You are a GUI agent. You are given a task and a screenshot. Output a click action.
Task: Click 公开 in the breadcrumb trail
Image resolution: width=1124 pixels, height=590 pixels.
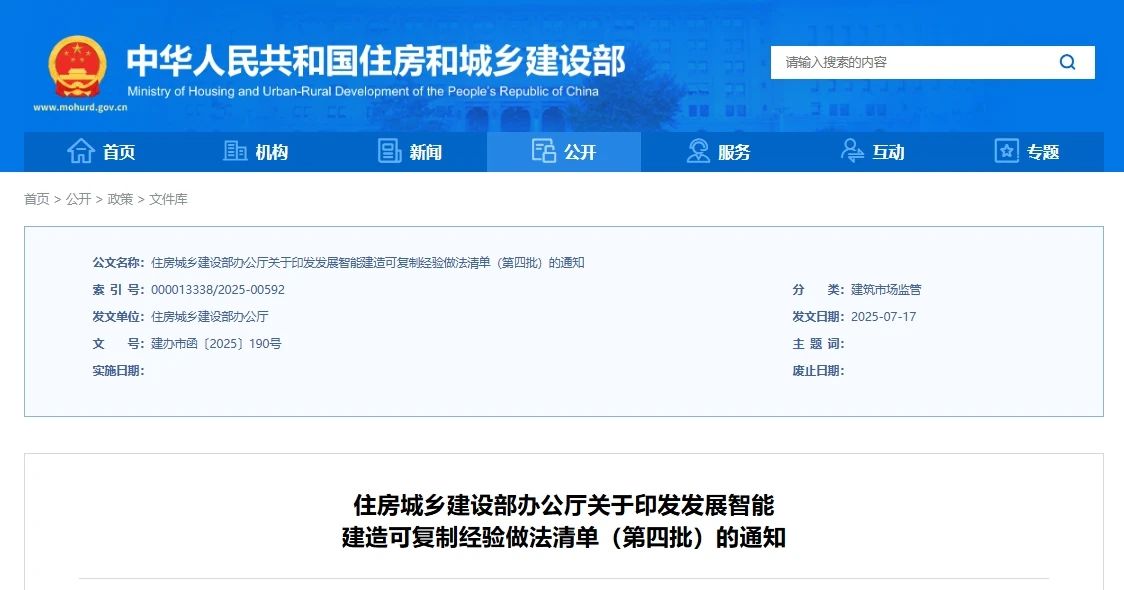tap(79, 199)
